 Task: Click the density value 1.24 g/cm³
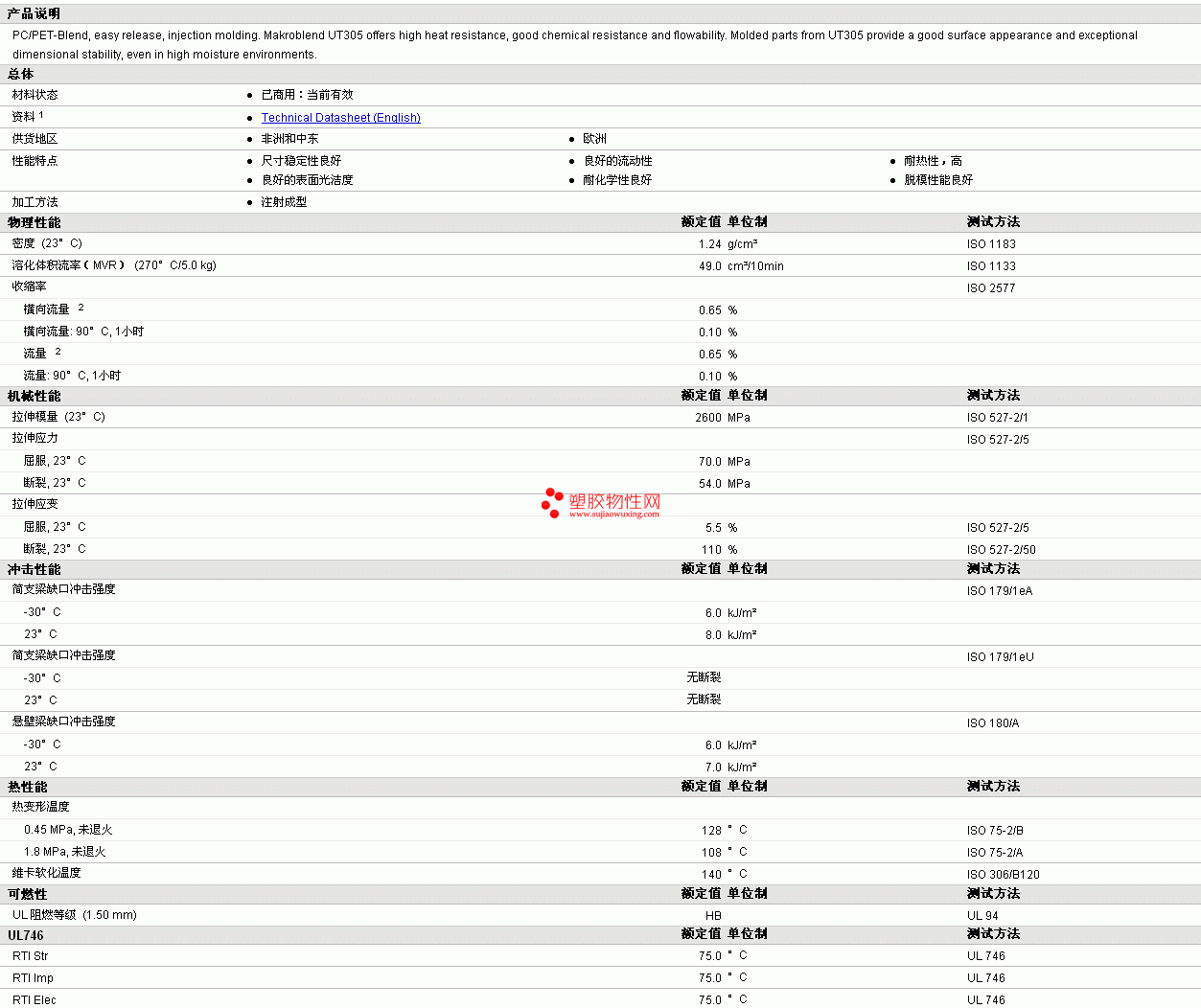728,244
